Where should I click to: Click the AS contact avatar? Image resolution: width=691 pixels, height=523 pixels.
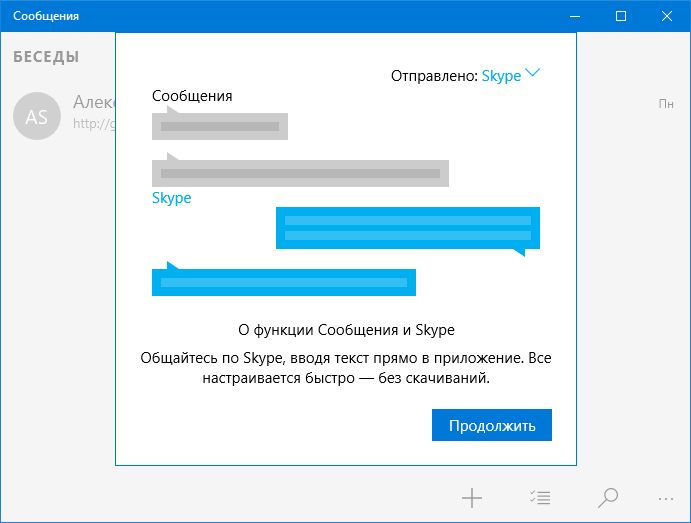point(36,117)
